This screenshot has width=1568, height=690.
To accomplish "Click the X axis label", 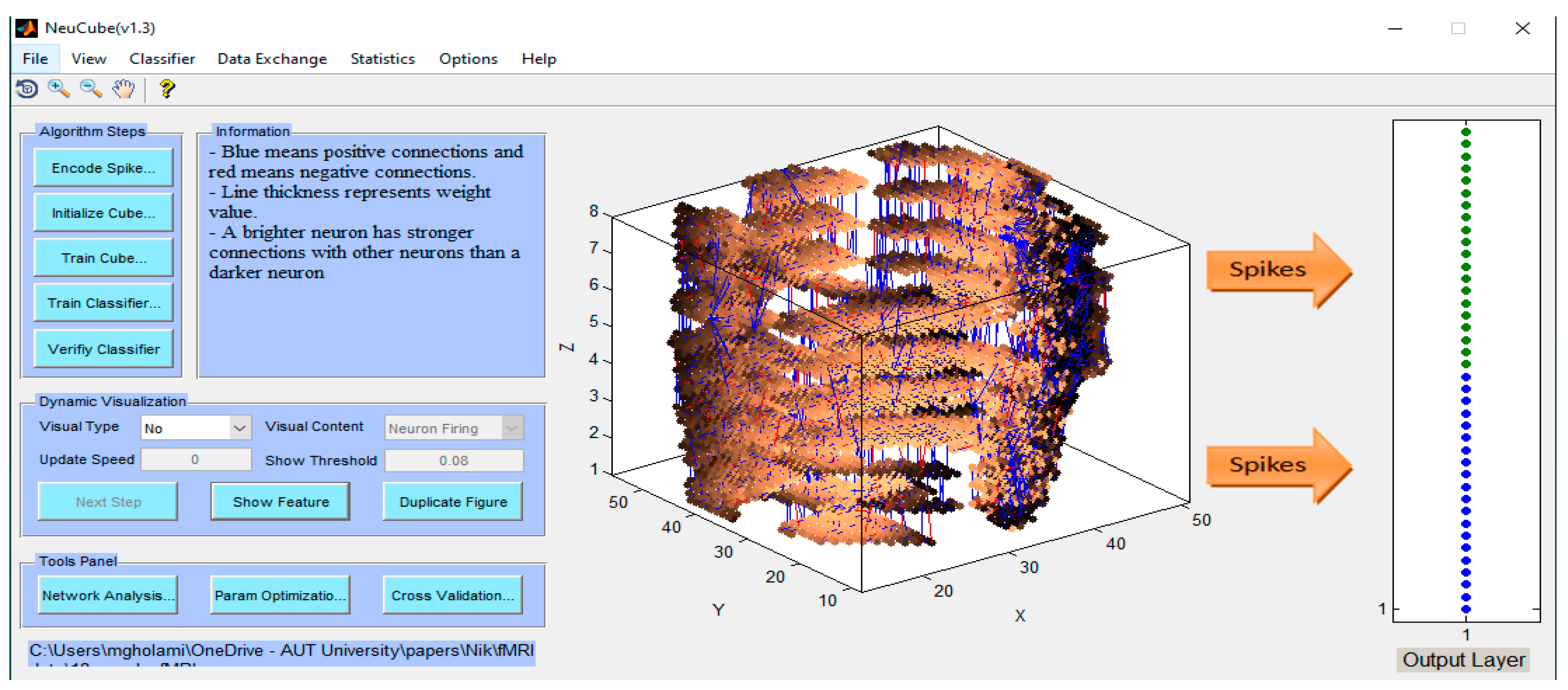I will pos(1020,616).
